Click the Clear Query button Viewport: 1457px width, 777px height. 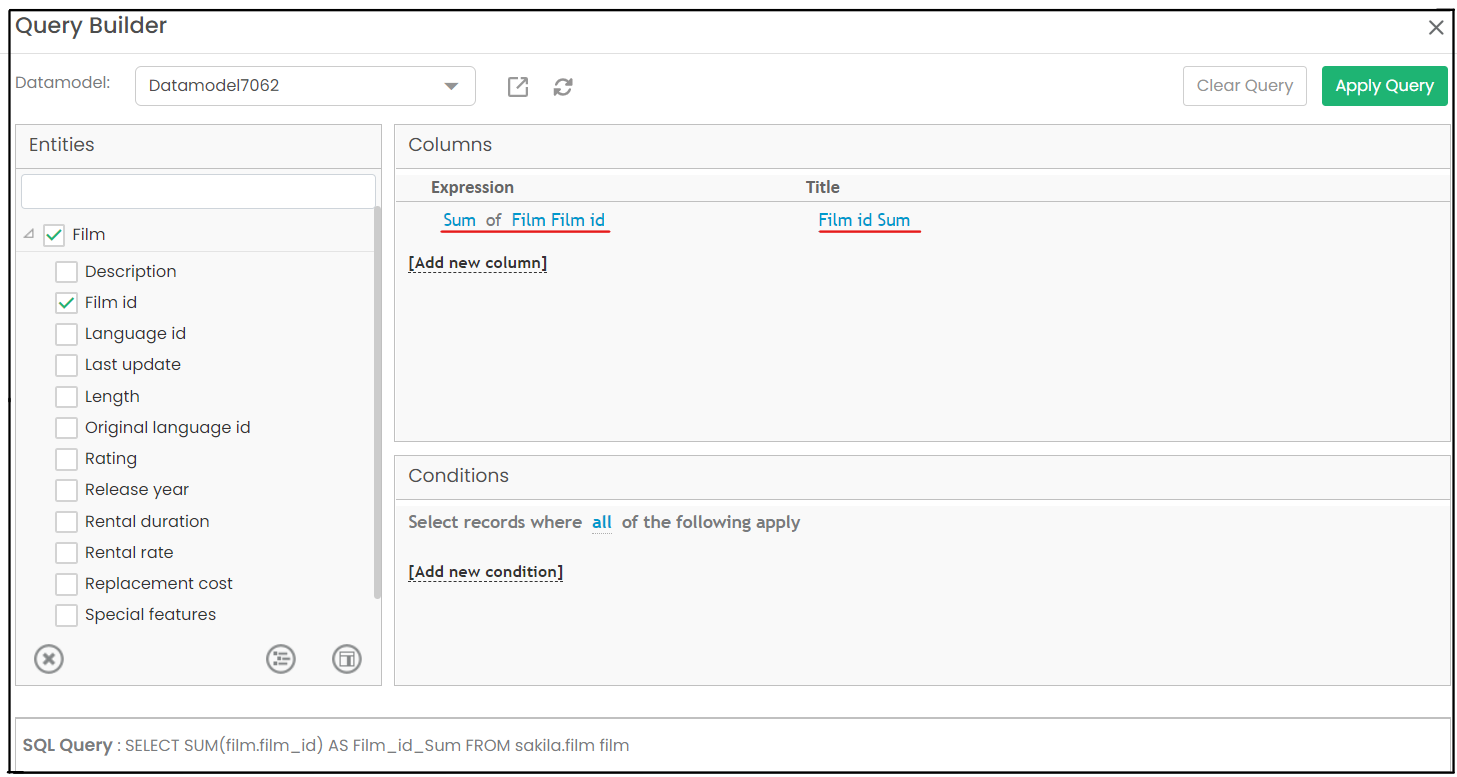pos(1245,86)
